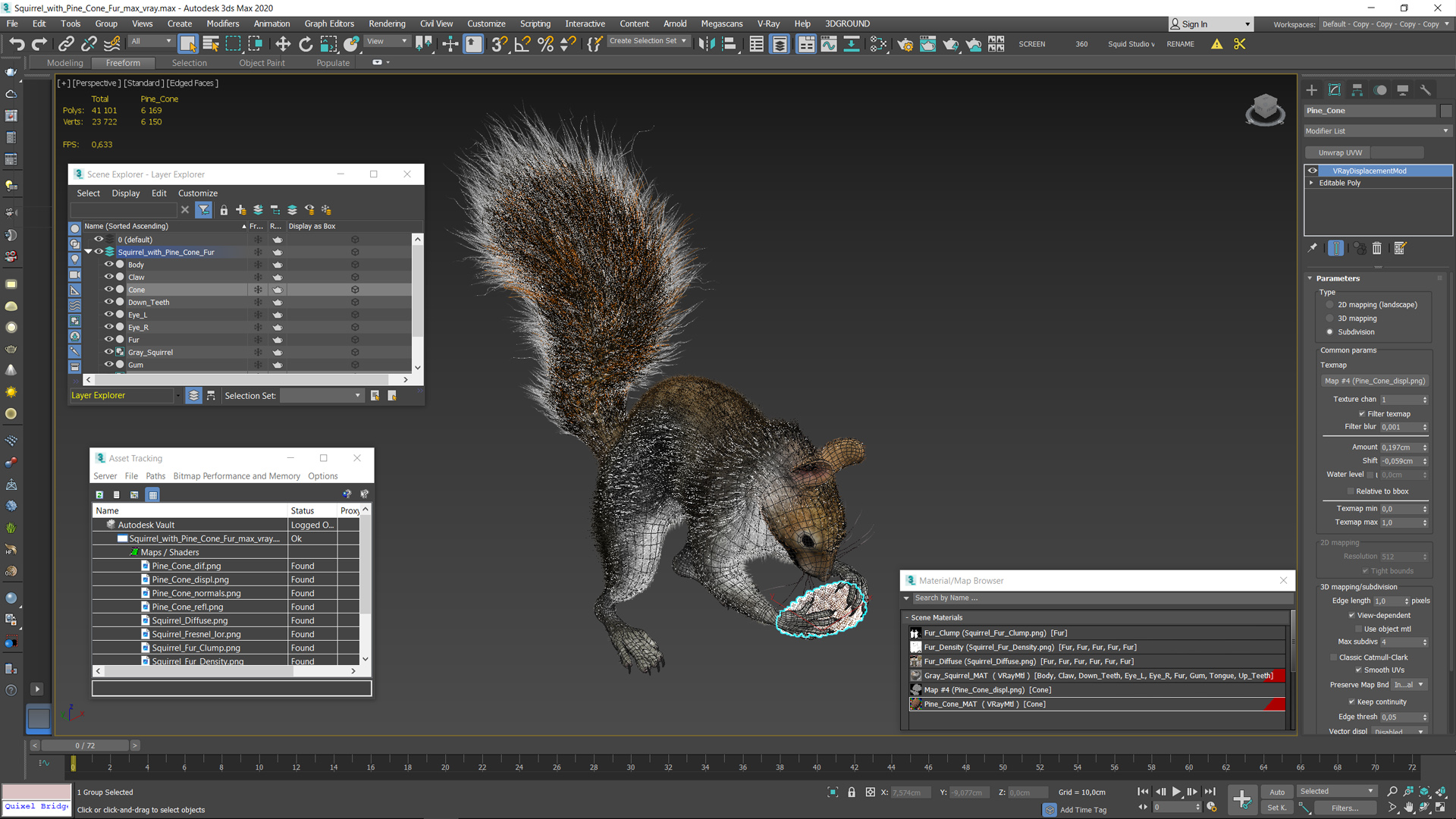The width and height of the screenshot is (1456, 819).
Task: Toggle the Angle Snap icon
Action: click(522, 44)
